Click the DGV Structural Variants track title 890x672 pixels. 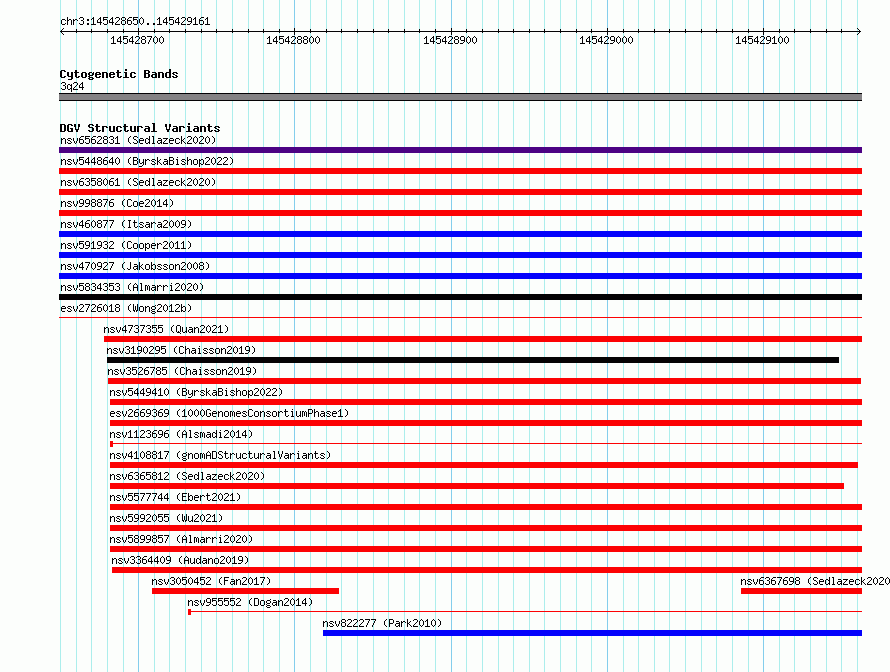(x=140, y=128)
